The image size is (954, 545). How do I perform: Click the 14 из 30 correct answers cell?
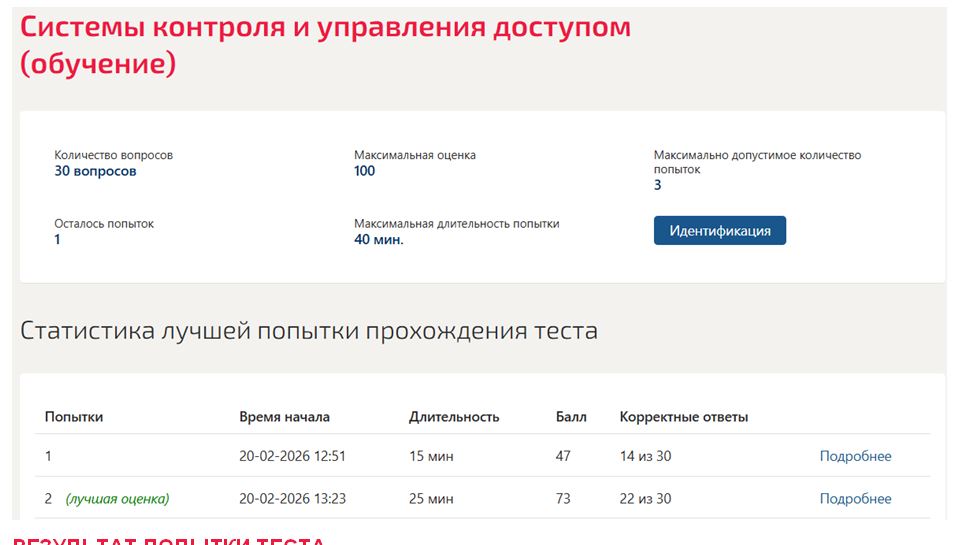coord(646,456)
